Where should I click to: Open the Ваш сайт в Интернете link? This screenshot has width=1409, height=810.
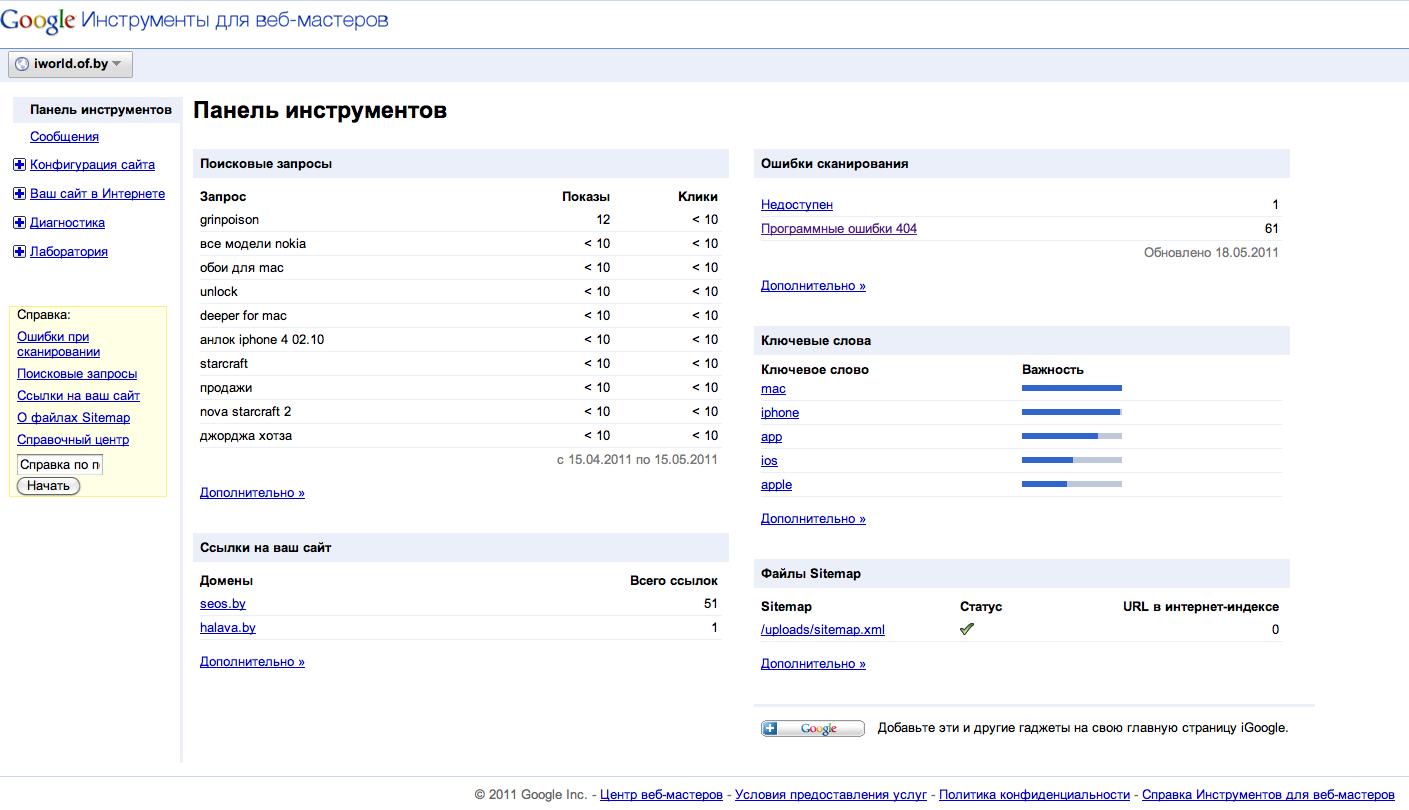[x=97, y=194]
